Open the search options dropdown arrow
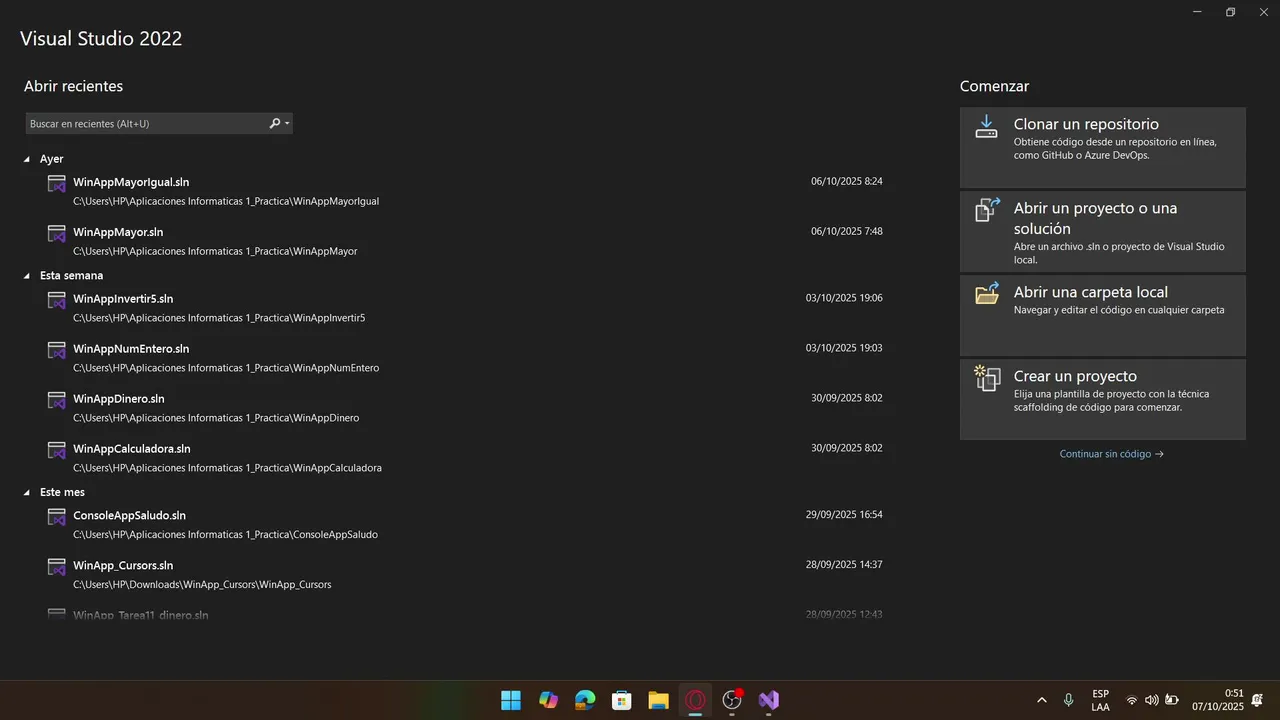The image size is (1280, 720). pyautogui.click(x=288, y=124)
